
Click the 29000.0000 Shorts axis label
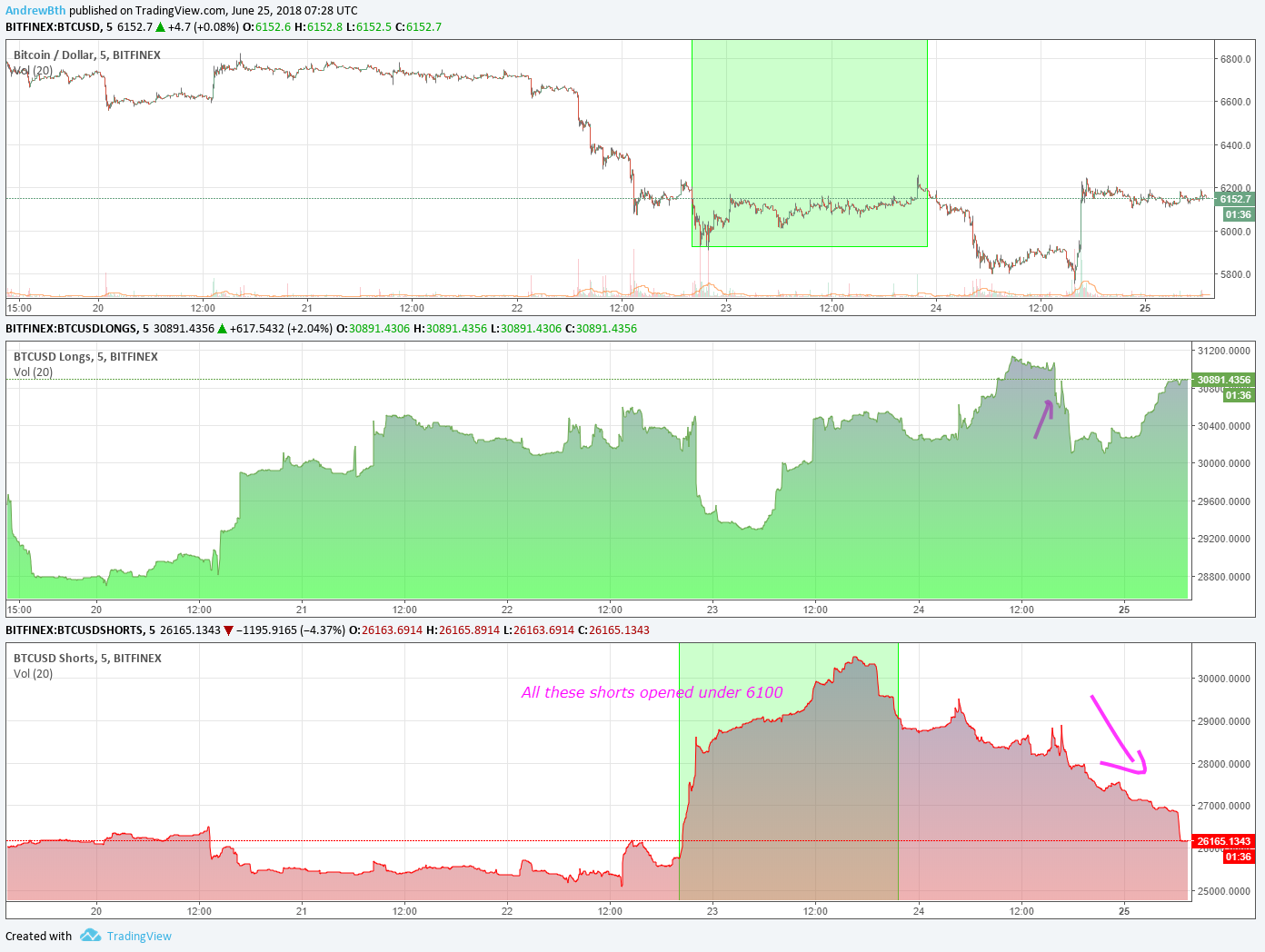tap(1224, 721)
